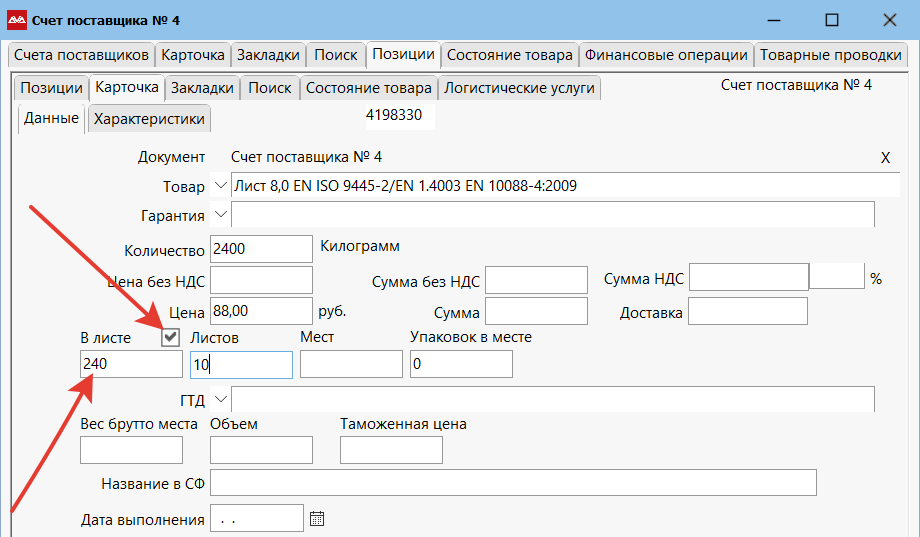Open the ГТД dropdown arrow
The height and width of the screenshot is (537, 920).
pos(220,400)
